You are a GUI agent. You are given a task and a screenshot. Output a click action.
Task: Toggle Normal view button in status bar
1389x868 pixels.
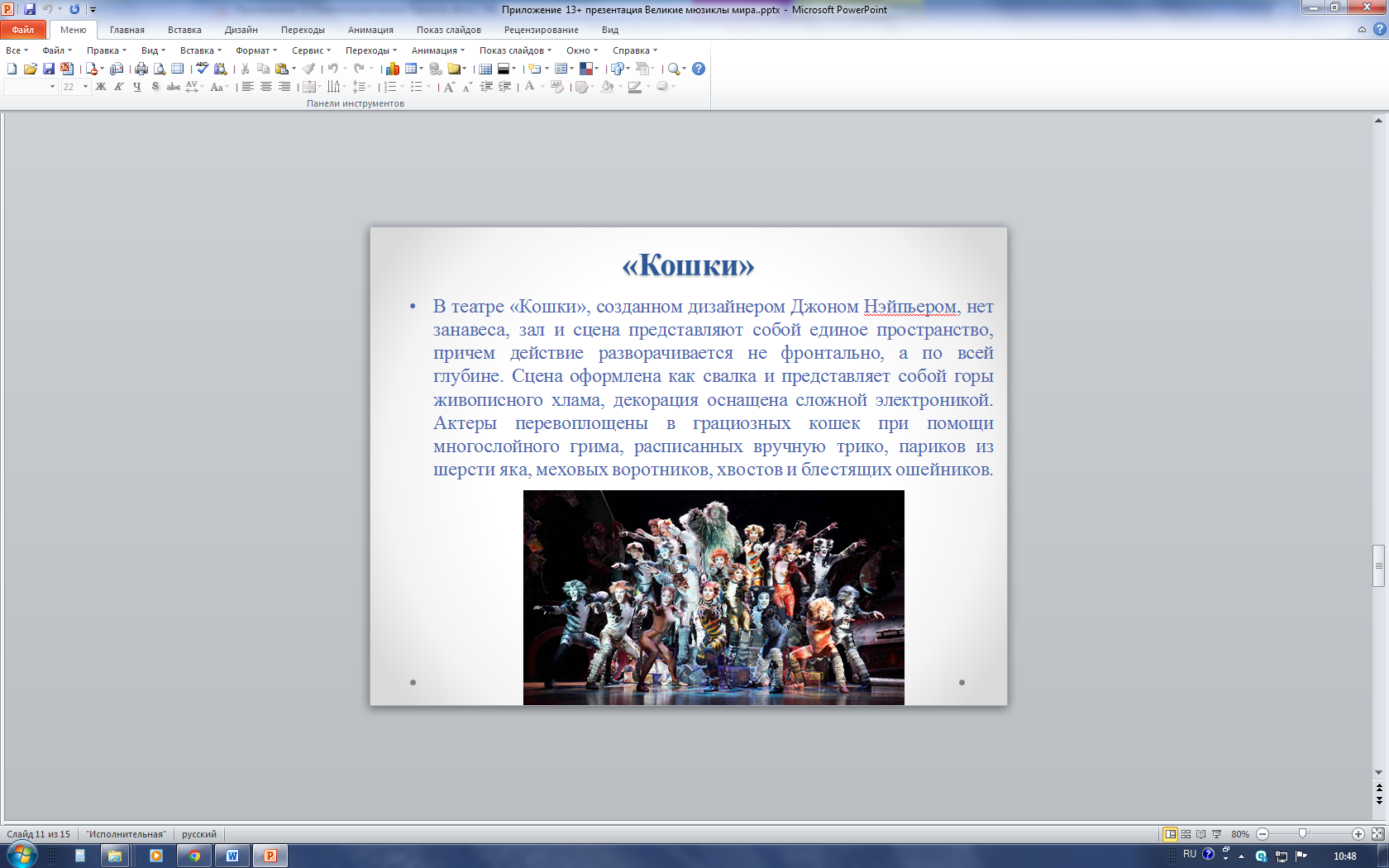[1170, 834]
